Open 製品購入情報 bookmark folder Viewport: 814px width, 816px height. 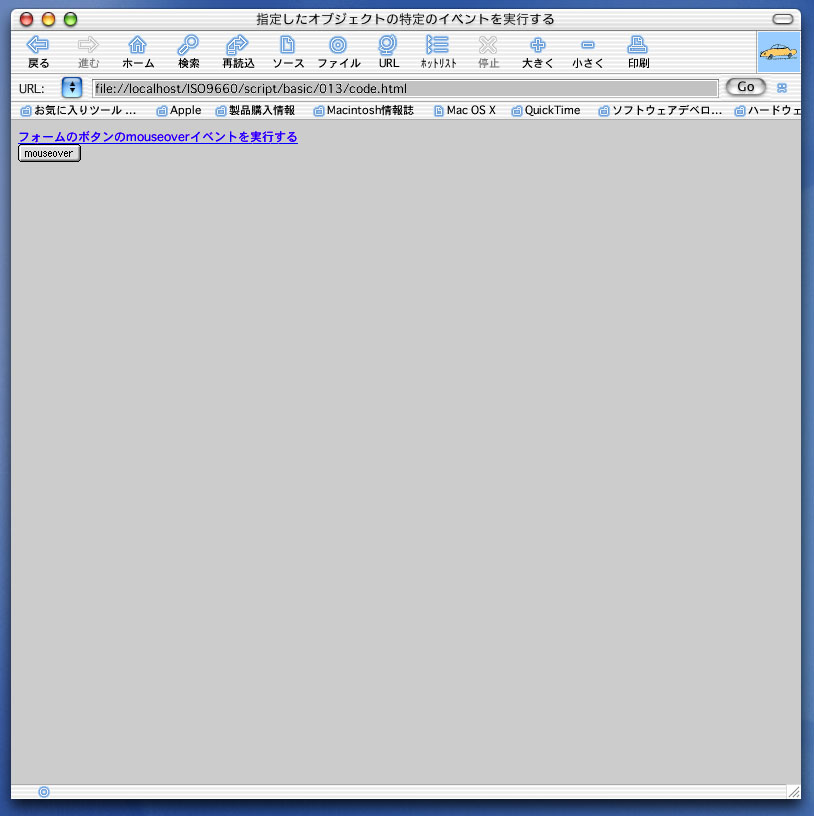tap(256, 110)
